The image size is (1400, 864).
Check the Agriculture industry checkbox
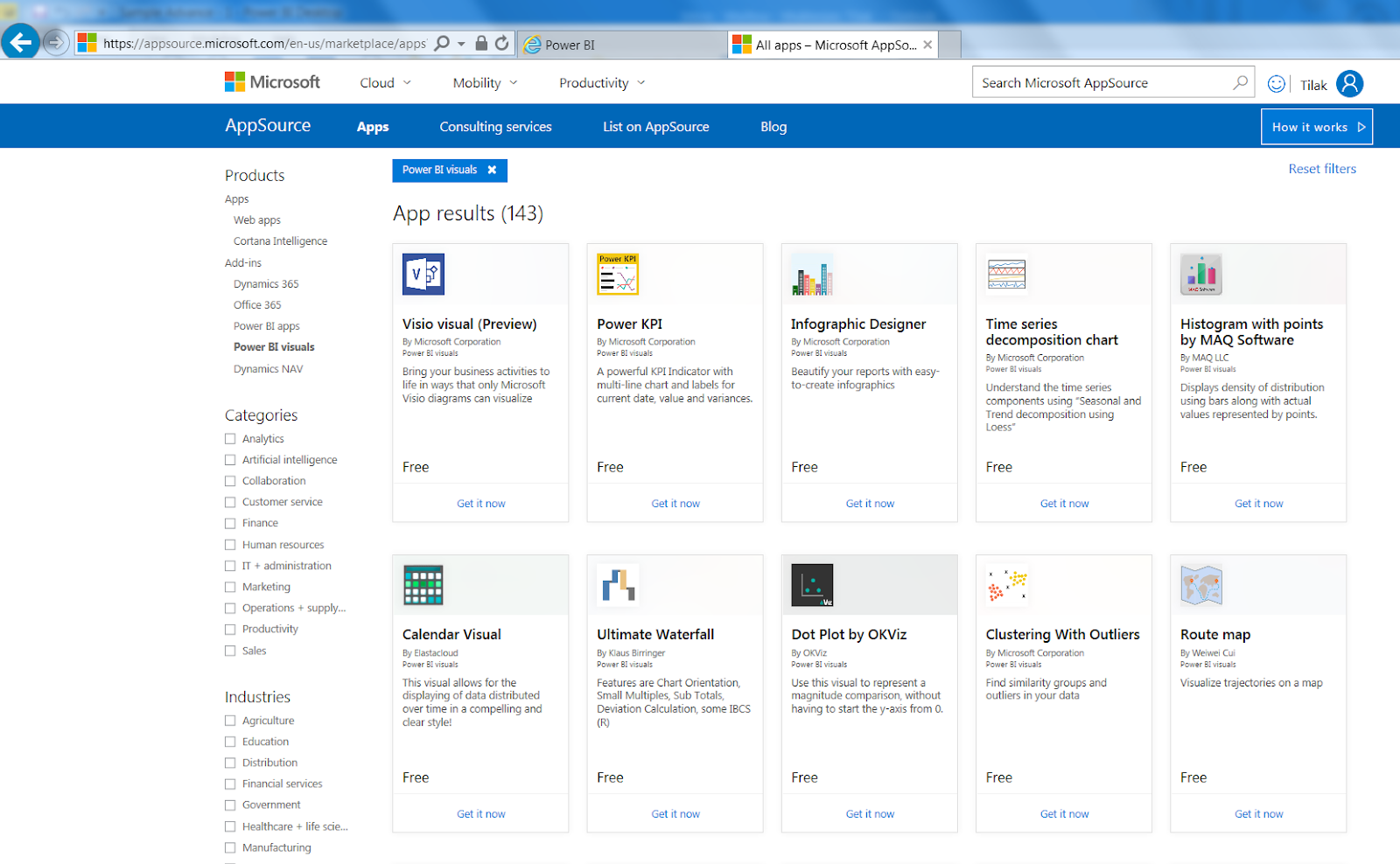click(x=230, y=721)
